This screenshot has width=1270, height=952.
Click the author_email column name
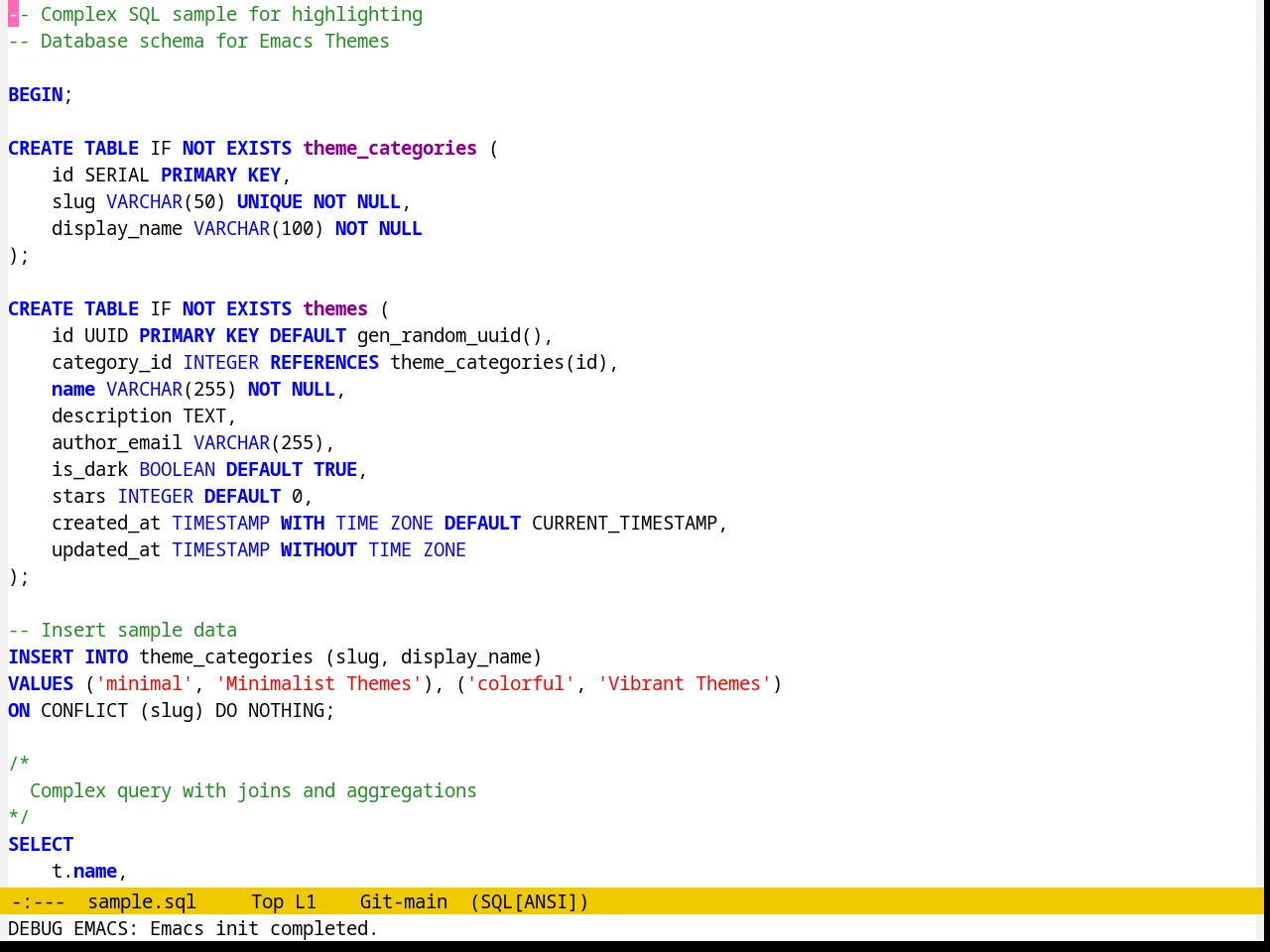pos(117,442)
